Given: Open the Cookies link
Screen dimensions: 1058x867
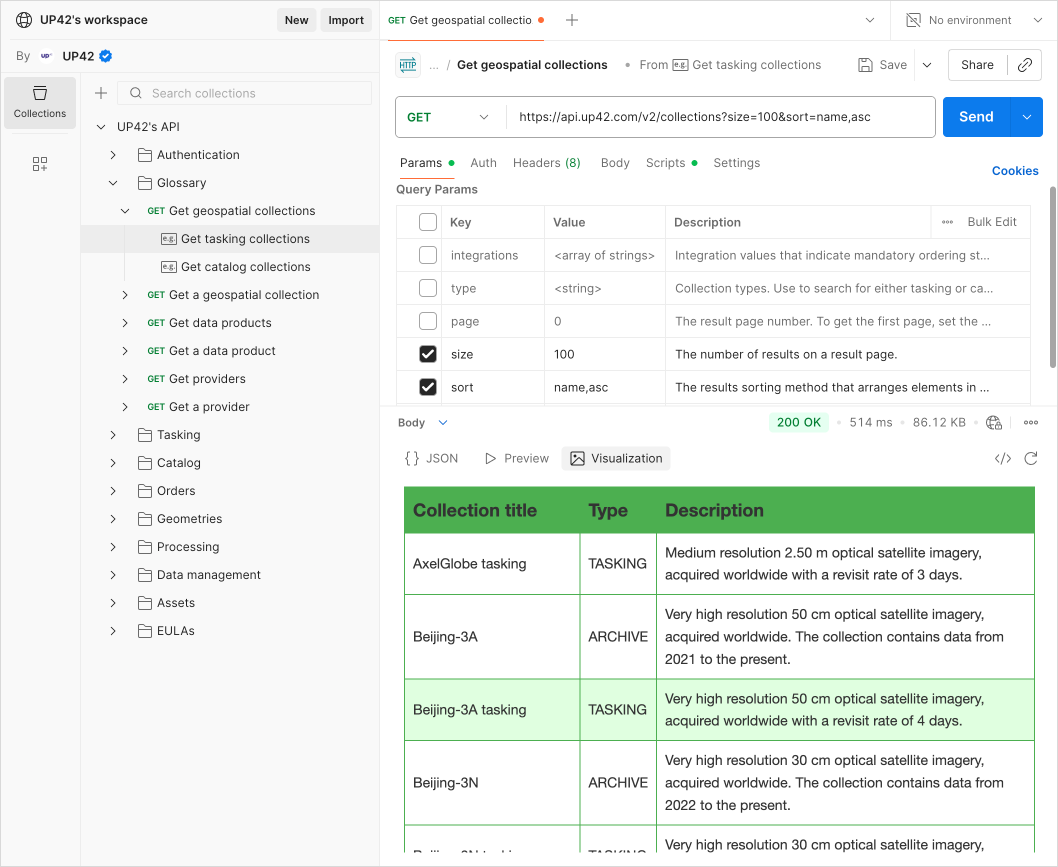Looking at the screenshot, I should pos(1015,171).
